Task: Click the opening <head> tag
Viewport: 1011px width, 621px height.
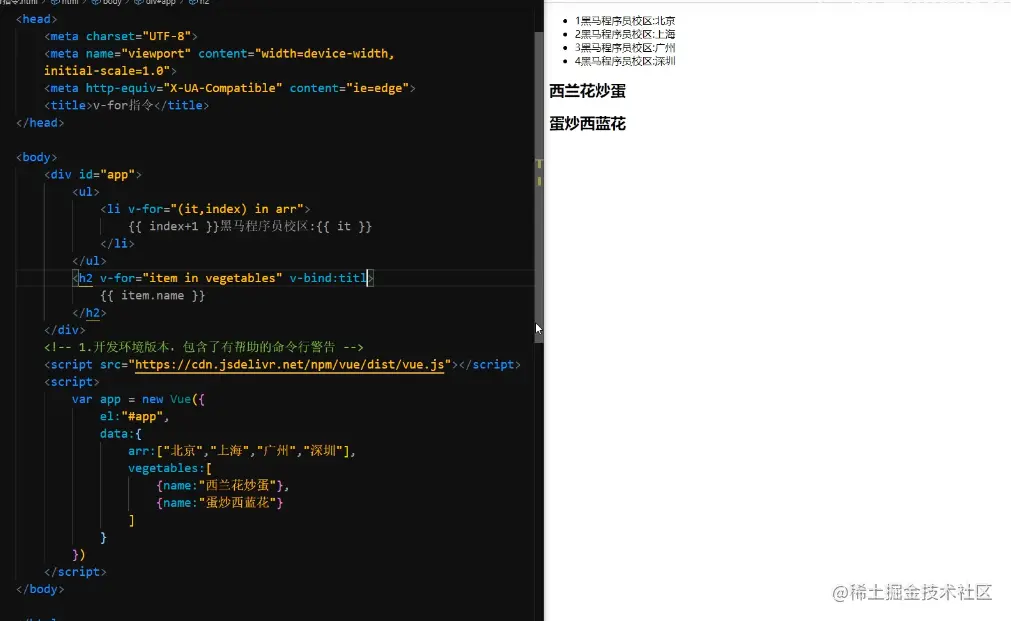Action: click(x=37, y=19)
